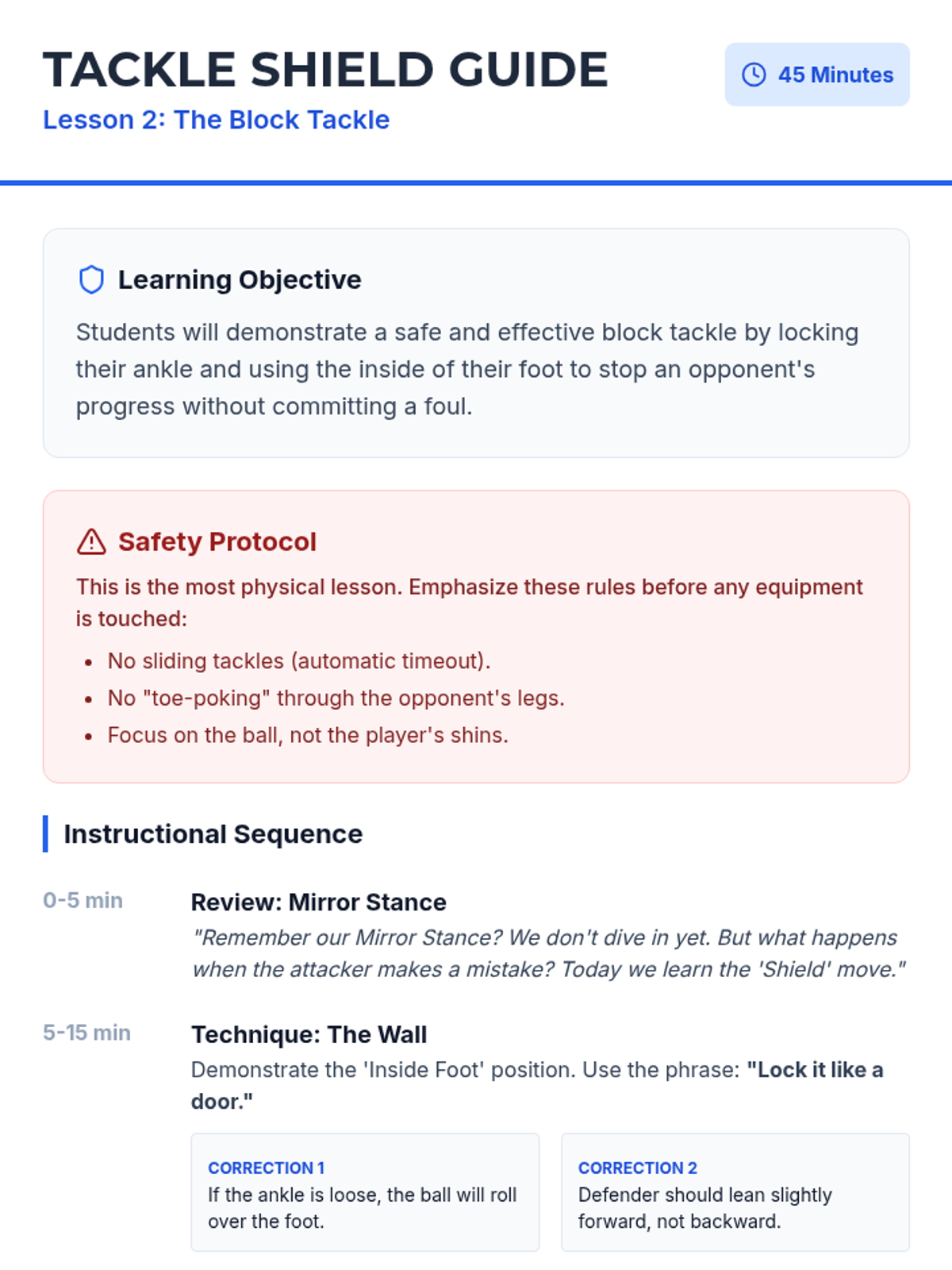Click the learning objective description paragraph
This screenshot has width=952, height=1270.
coord(467,369)
